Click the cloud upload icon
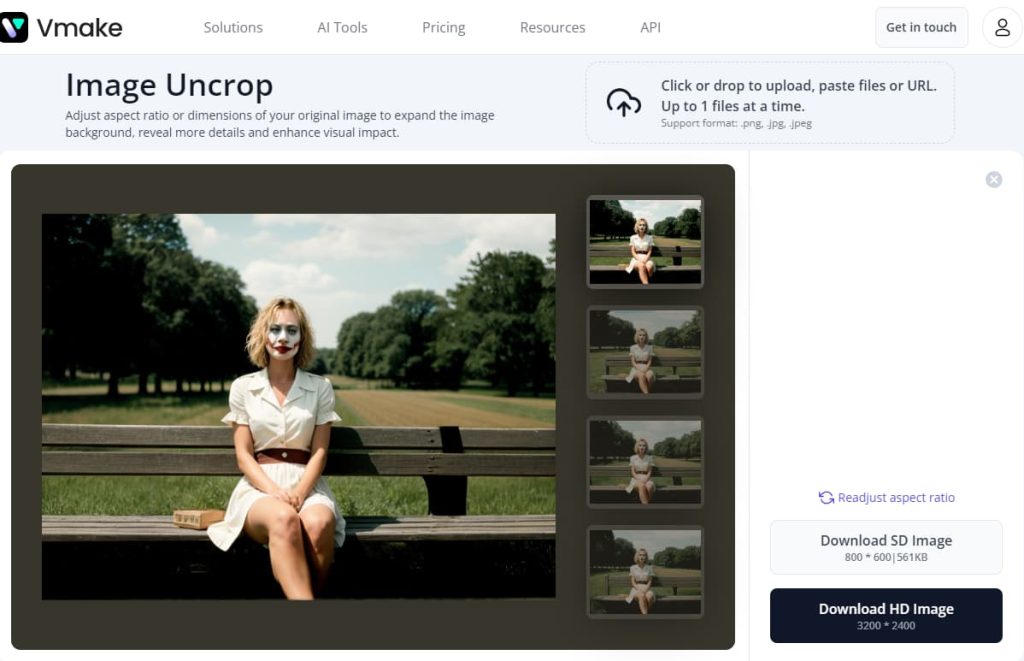This screenshot has width=1024, height=661. [624, 103]
